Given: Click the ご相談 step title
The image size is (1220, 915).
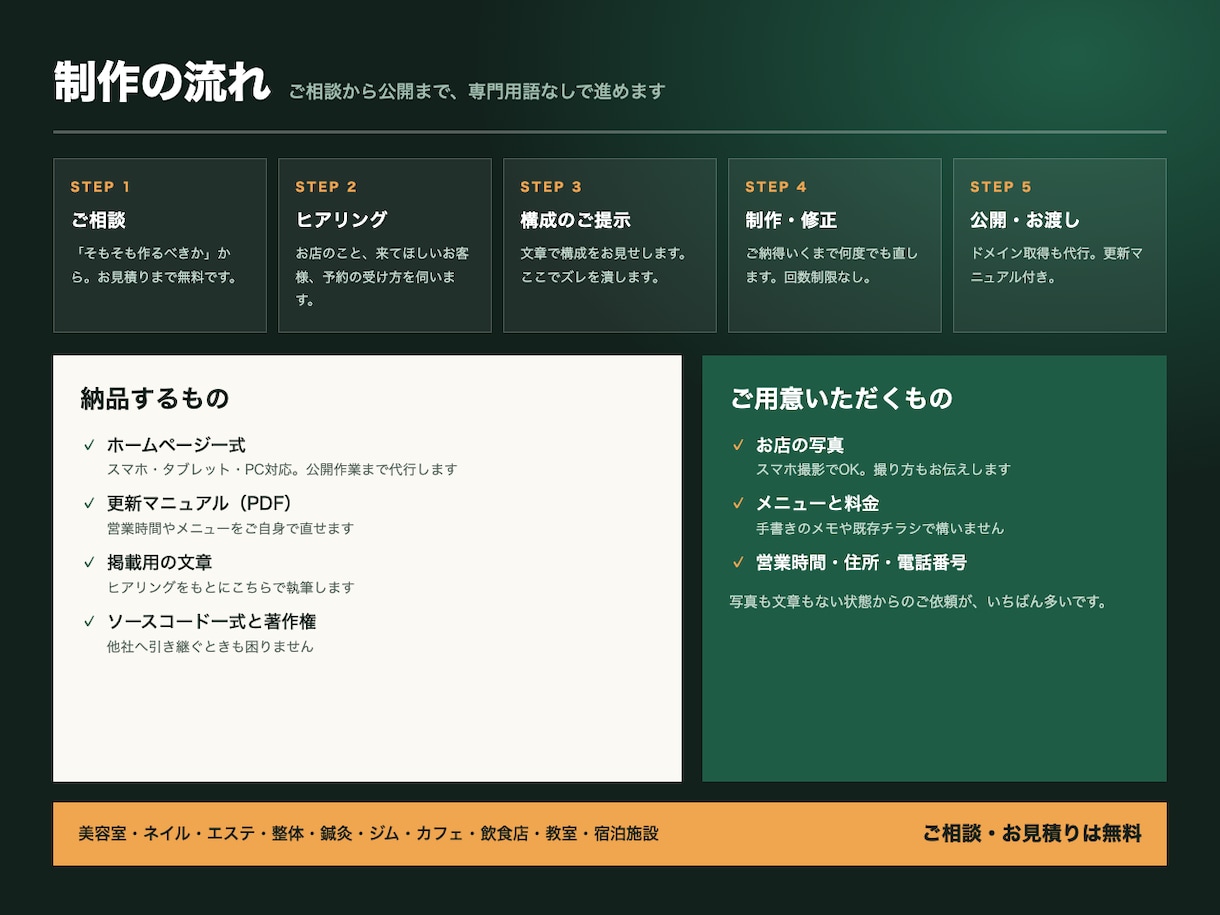Looking at the screenshot, I should tap(98, 220).
